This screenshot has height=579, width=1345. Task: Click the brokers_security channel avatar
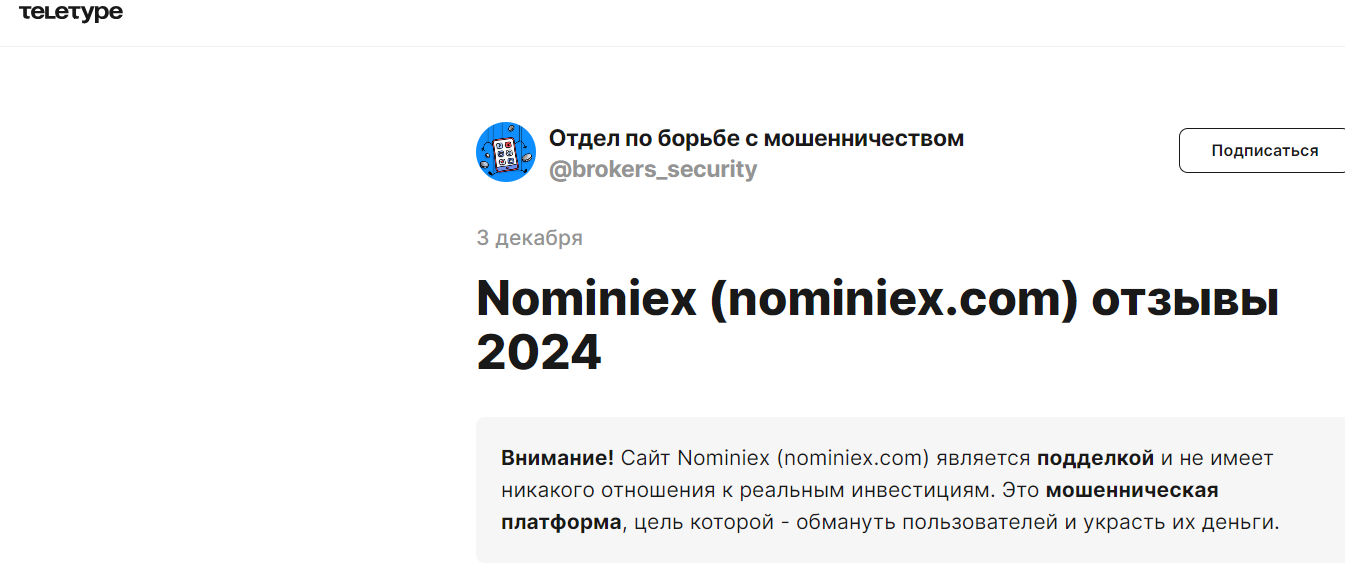pyautogui.click(x=506, y=151)
